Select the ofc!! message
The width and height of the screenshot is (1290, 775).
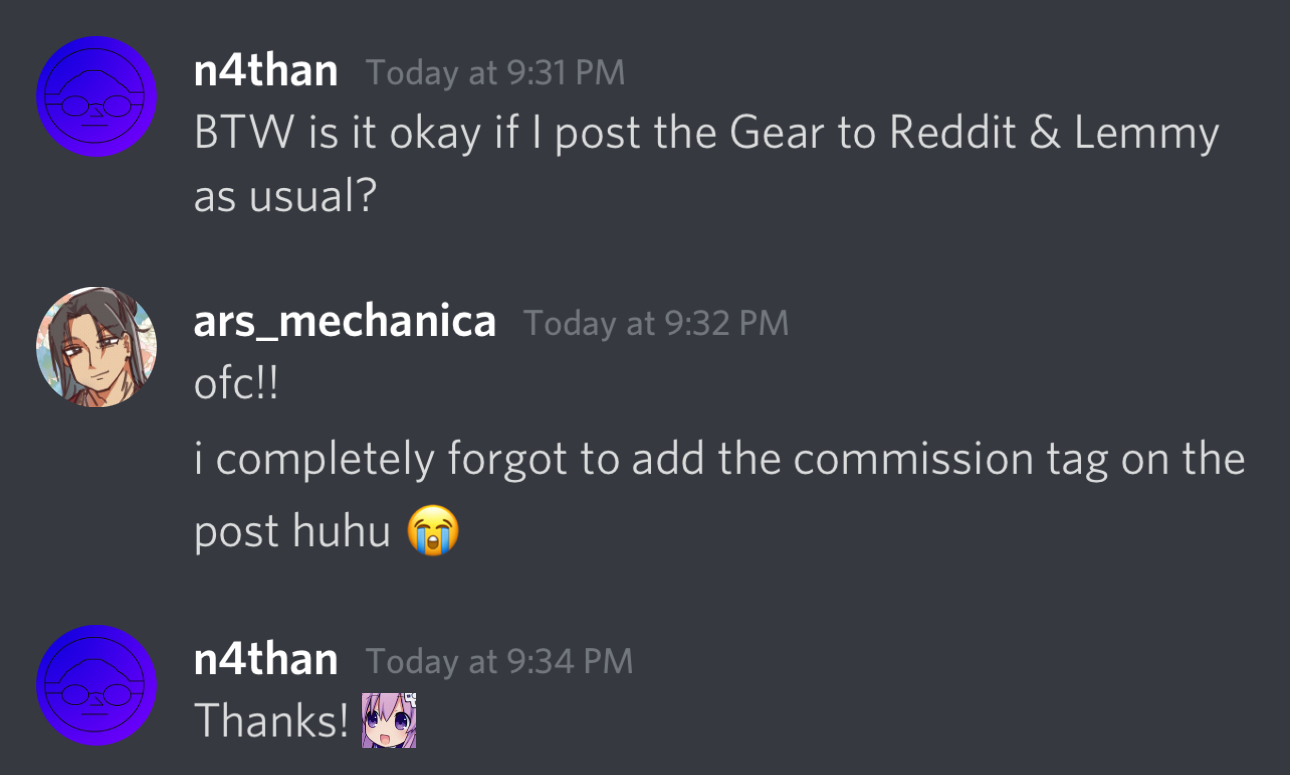(x=235, y=385)
